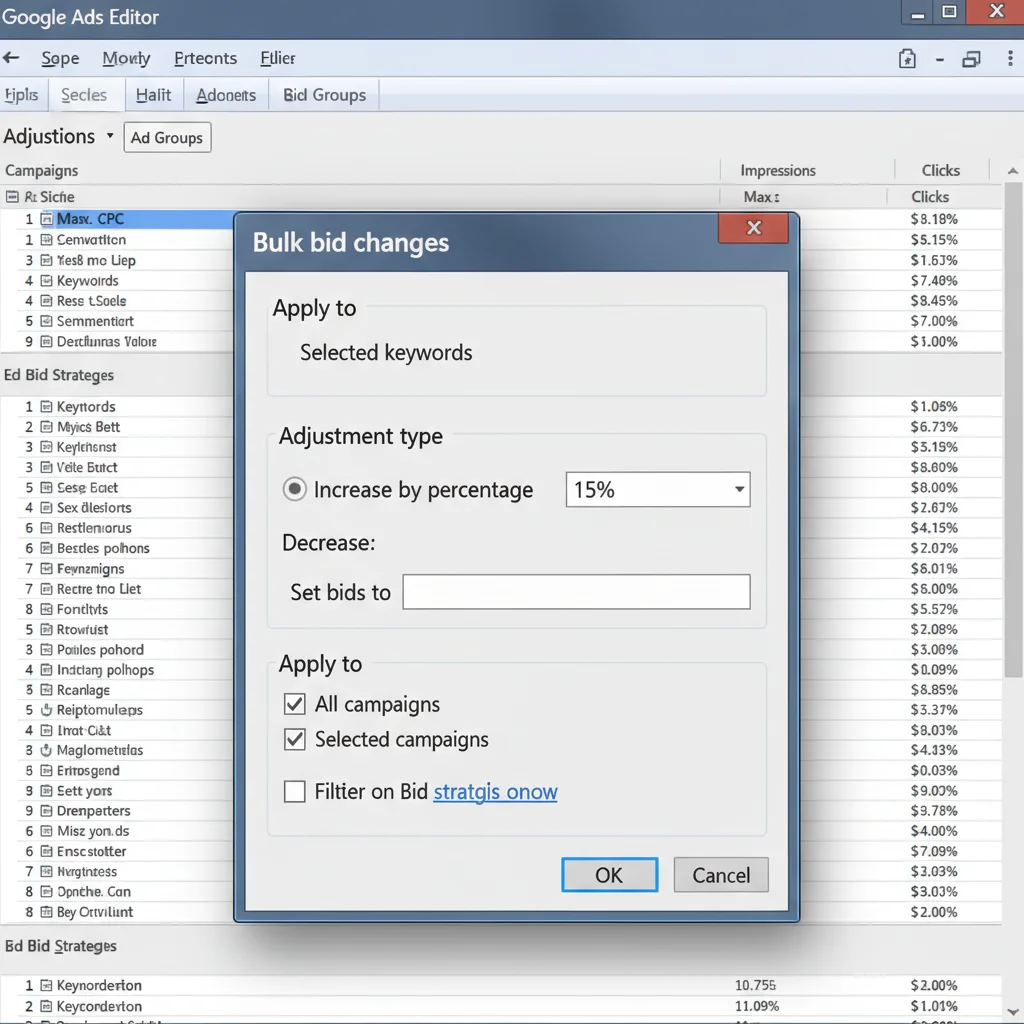Open the Adjustions dropdown arrow
1024x1024 pixels.
tap(110, 136)
